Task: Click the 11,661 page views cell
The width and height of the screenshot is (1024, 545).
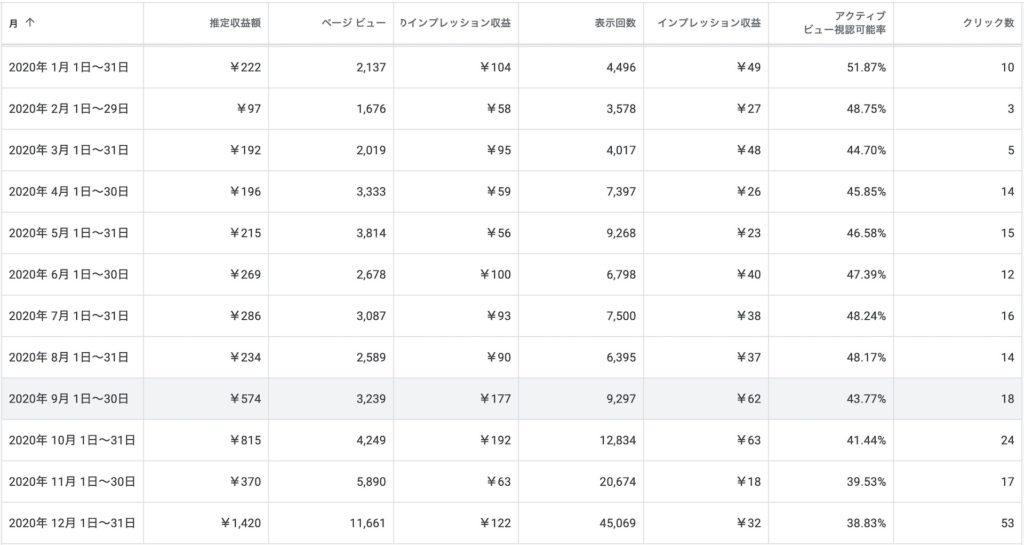Action: (x=367, y=523)
